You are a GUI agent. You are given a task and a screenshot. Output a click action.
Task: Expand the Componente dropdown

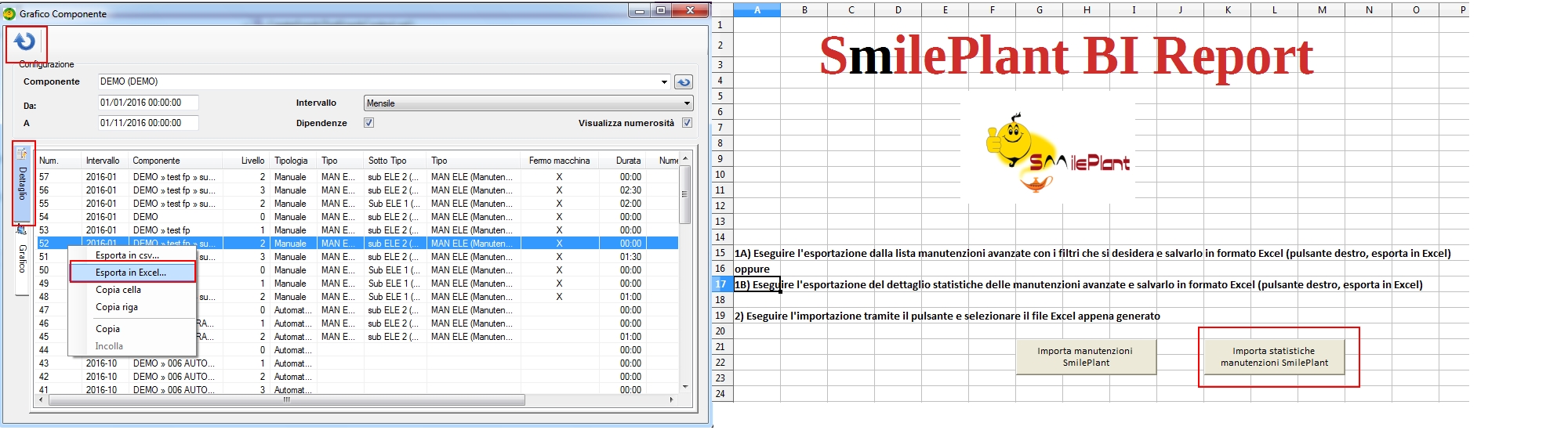coord(664,82)
